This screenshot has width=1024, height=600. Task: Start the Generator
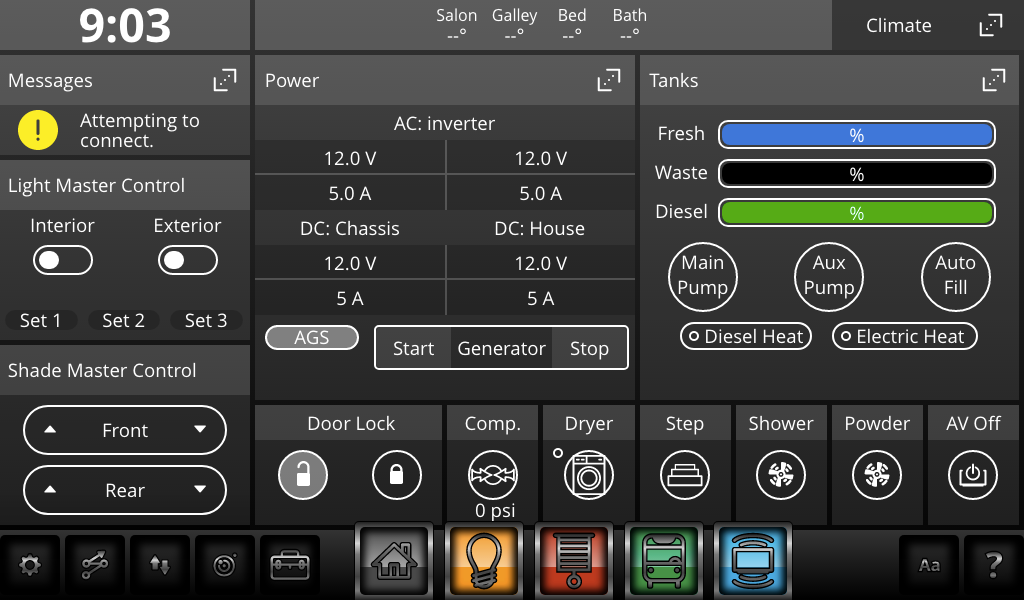point(413,348)
